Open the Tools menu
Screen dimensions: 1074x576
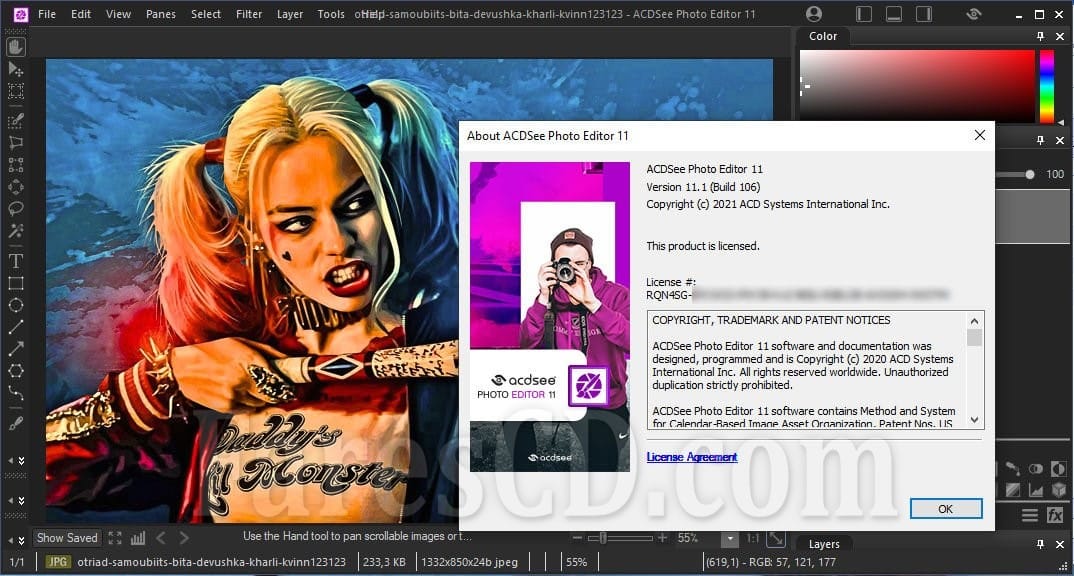click(x=331, y=14)
